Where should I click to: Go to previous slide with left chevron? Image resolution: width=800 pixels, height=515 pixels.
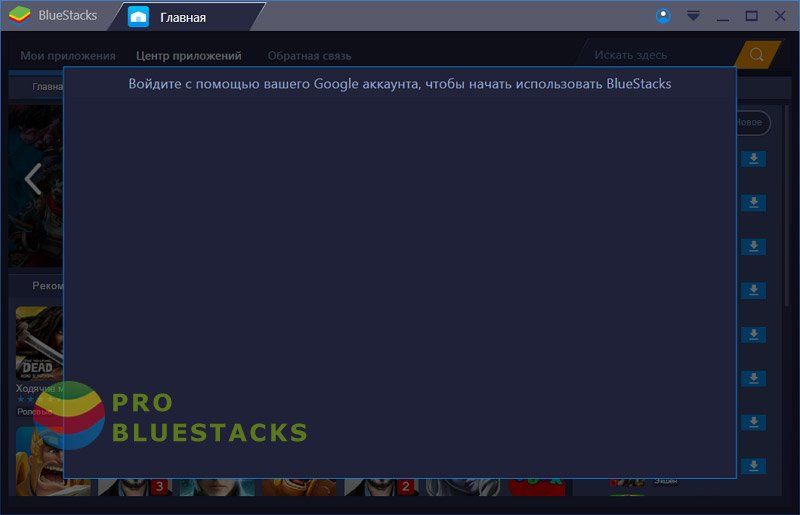pyautogui.click(x=32, y=180)
